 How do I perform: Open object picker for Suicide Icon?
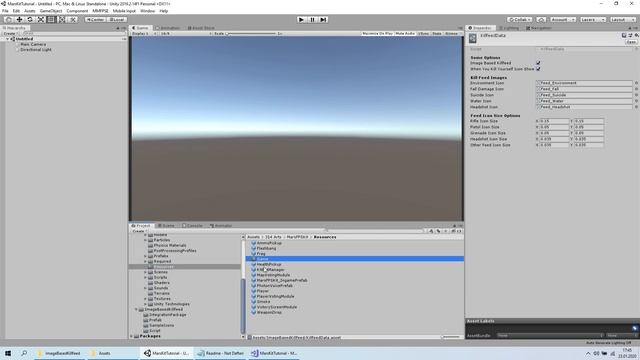click(636, 95)
